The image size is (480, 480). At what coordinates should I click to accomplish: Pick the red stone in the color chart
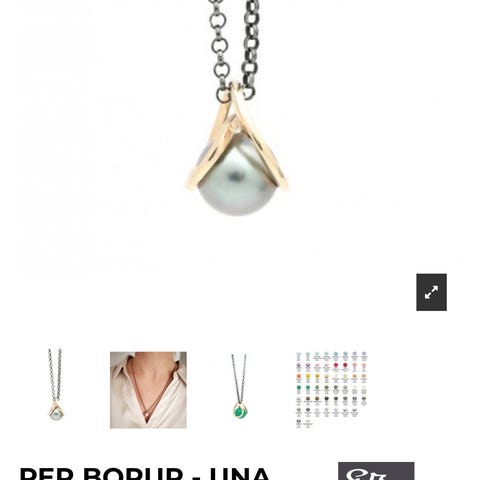pyautogui.click(x=336, y=366)
